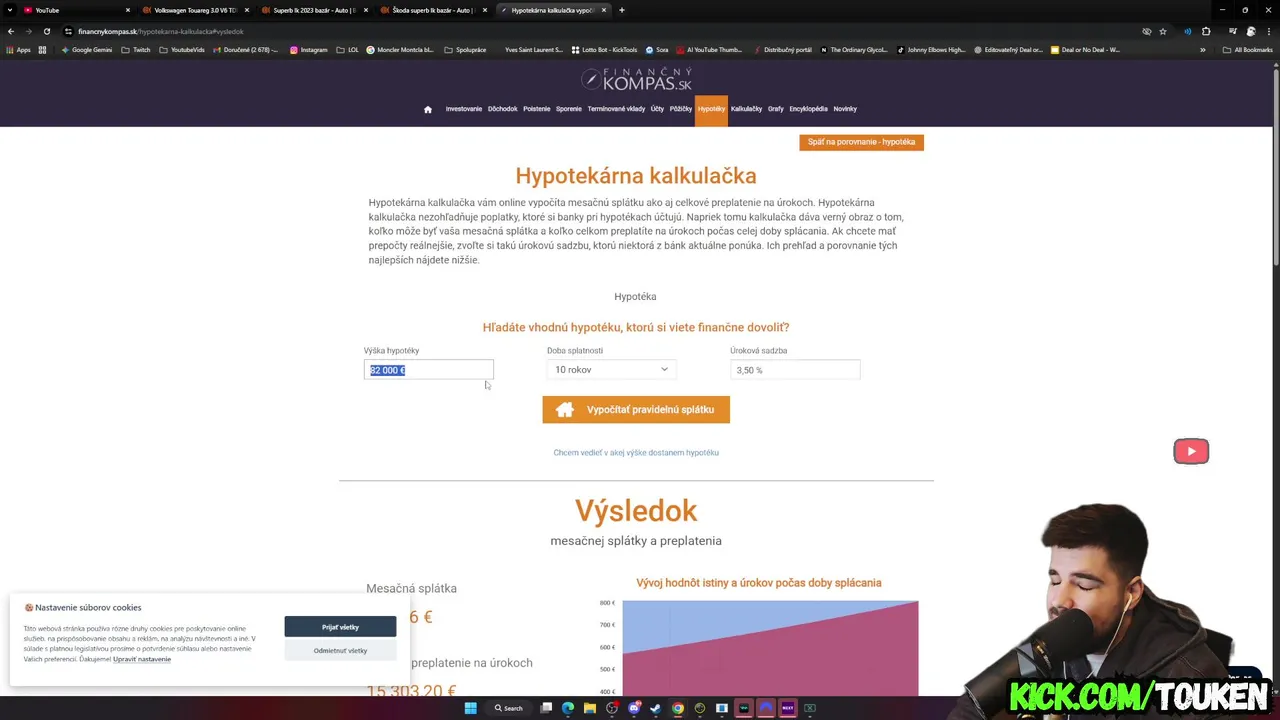Click the browser address bar
1280x720 pixels.
tap(600, 31)
